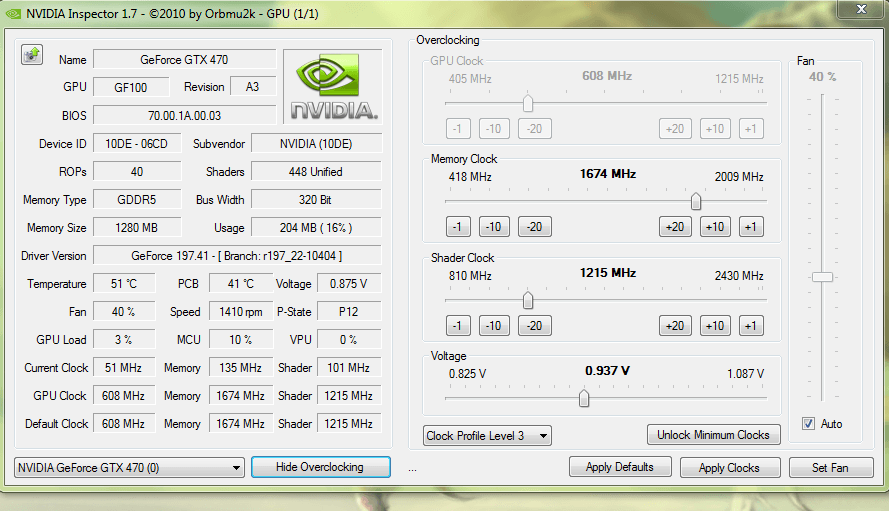Click the Shader Clock slider handle
The height and width of the screenshot is (511, 889).
point(528,300)
